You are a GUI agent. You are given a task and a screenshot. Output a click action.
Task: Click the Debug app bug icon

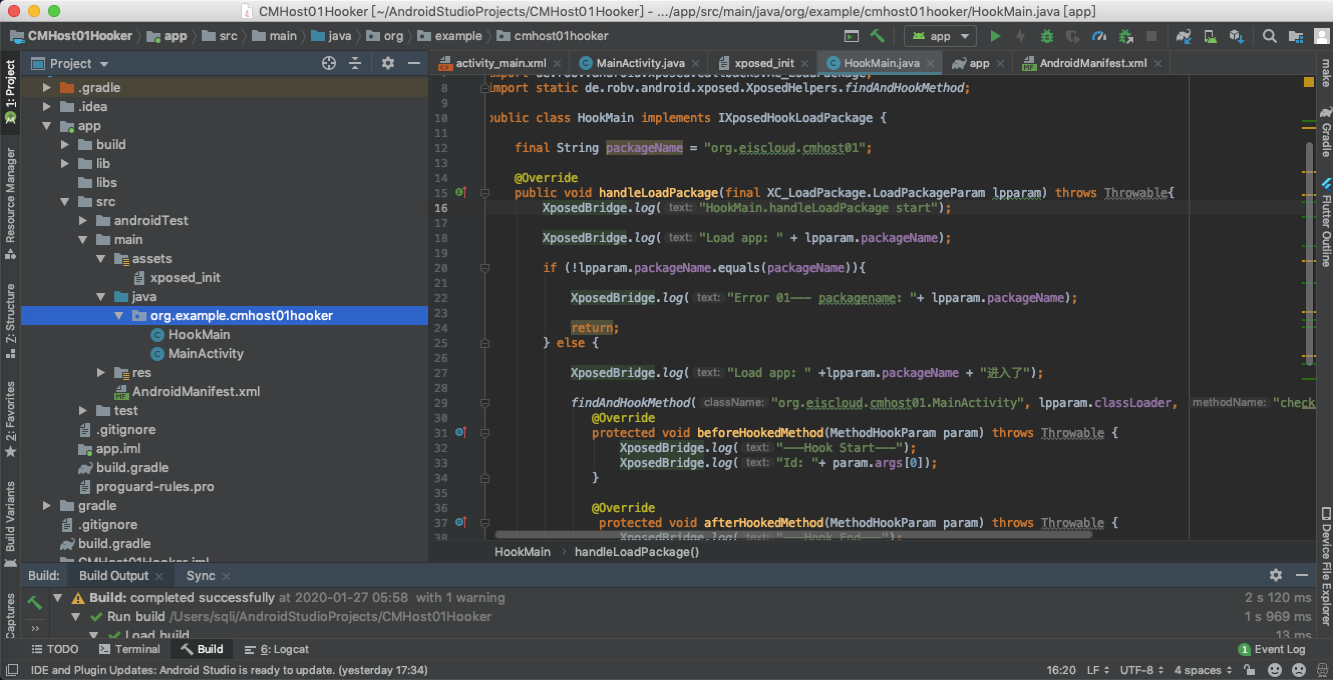point(1046,36)
